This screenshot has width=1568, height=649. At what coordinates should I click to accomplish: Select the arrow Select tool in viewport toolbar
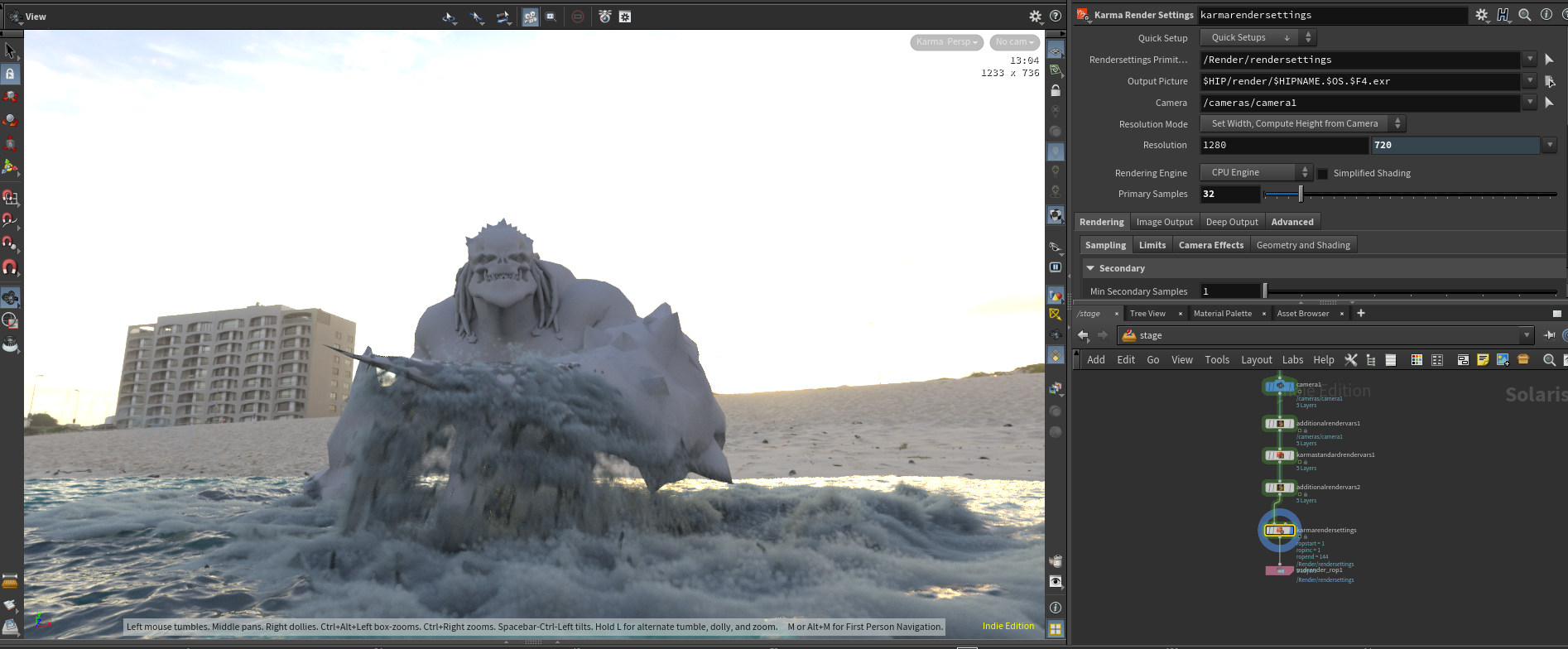10,51
